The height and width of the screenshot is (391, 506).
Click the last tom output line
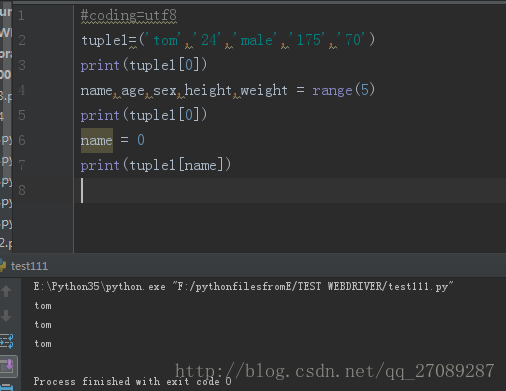(x=43, y=344)
